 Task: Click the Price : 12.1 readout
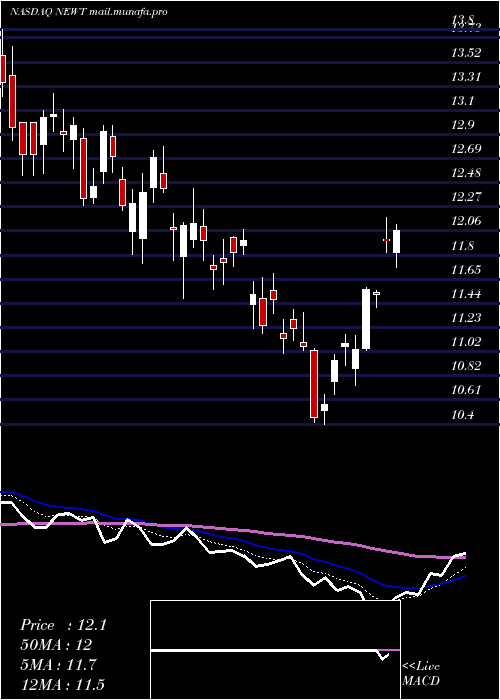[63, 625]
